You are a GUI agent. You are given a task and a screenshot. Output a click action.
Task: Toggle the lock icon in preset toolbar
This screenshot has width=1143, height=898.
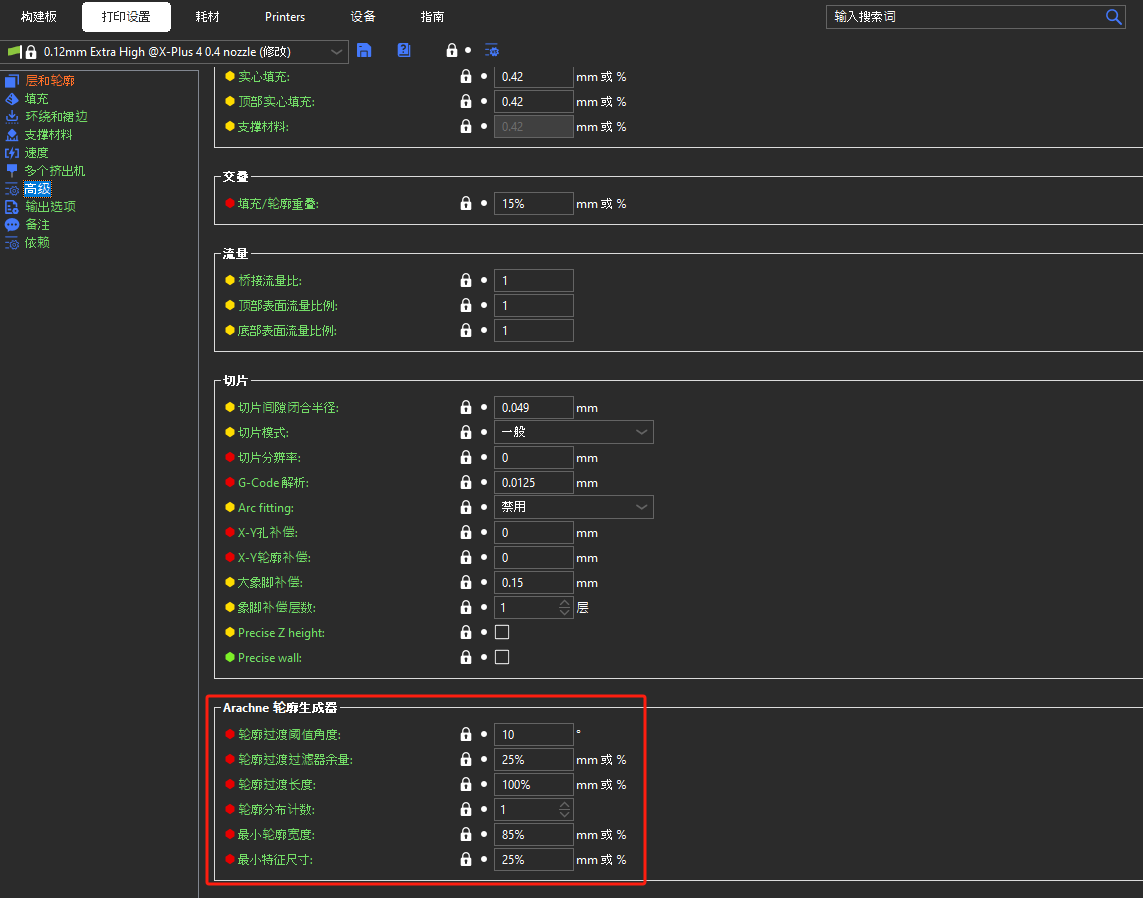(451, 50)
